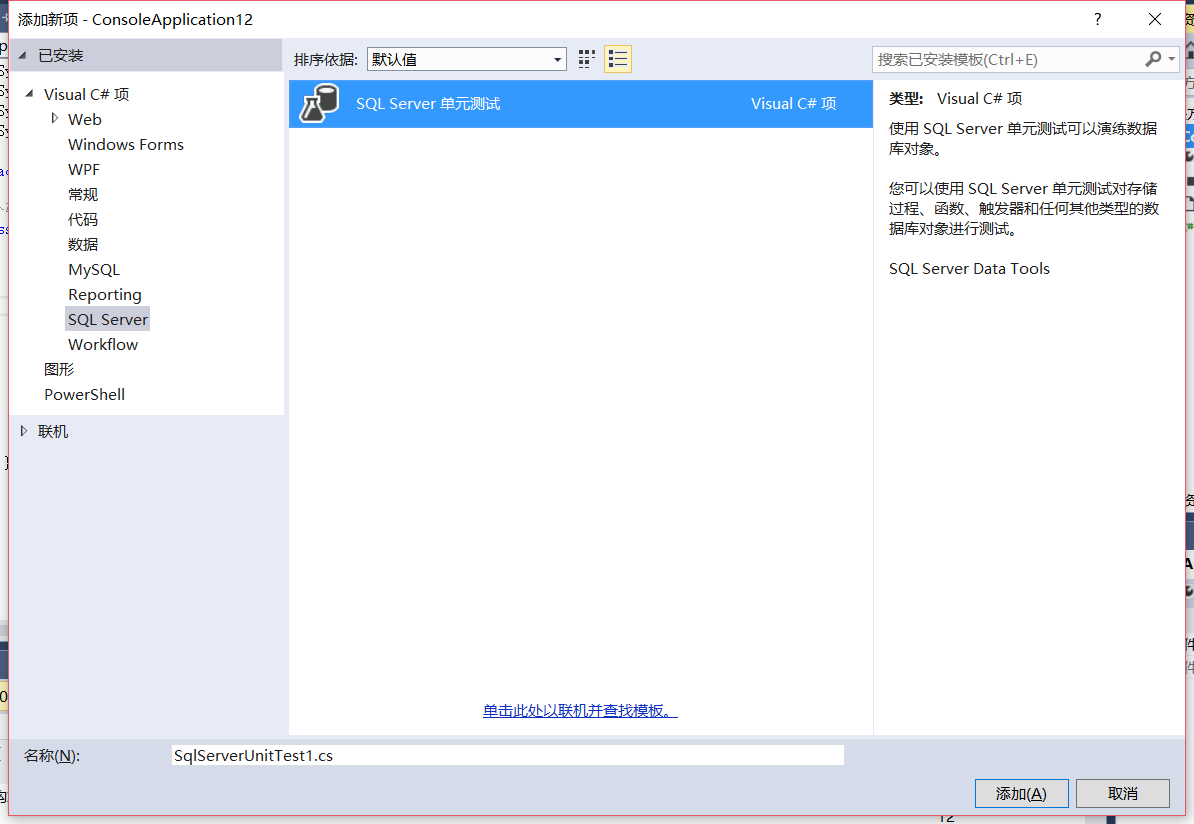Click the 类型: Visual C# 项 text
This screenshot has width=1194, height=824.
(x=955, y=99)
